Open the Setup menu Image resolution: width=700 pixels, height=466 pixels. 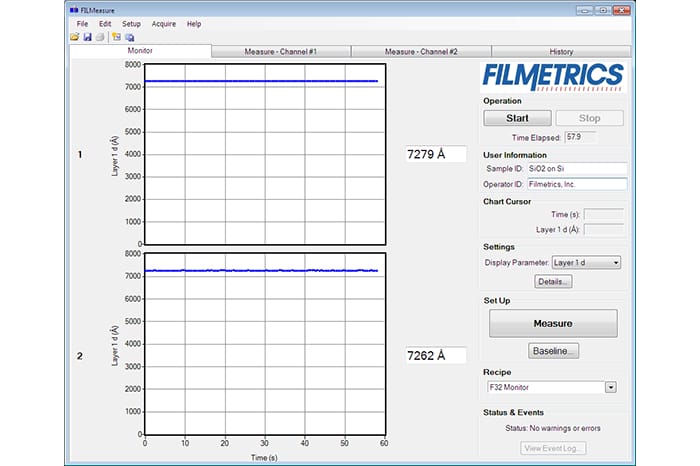[x=131, y=23]
